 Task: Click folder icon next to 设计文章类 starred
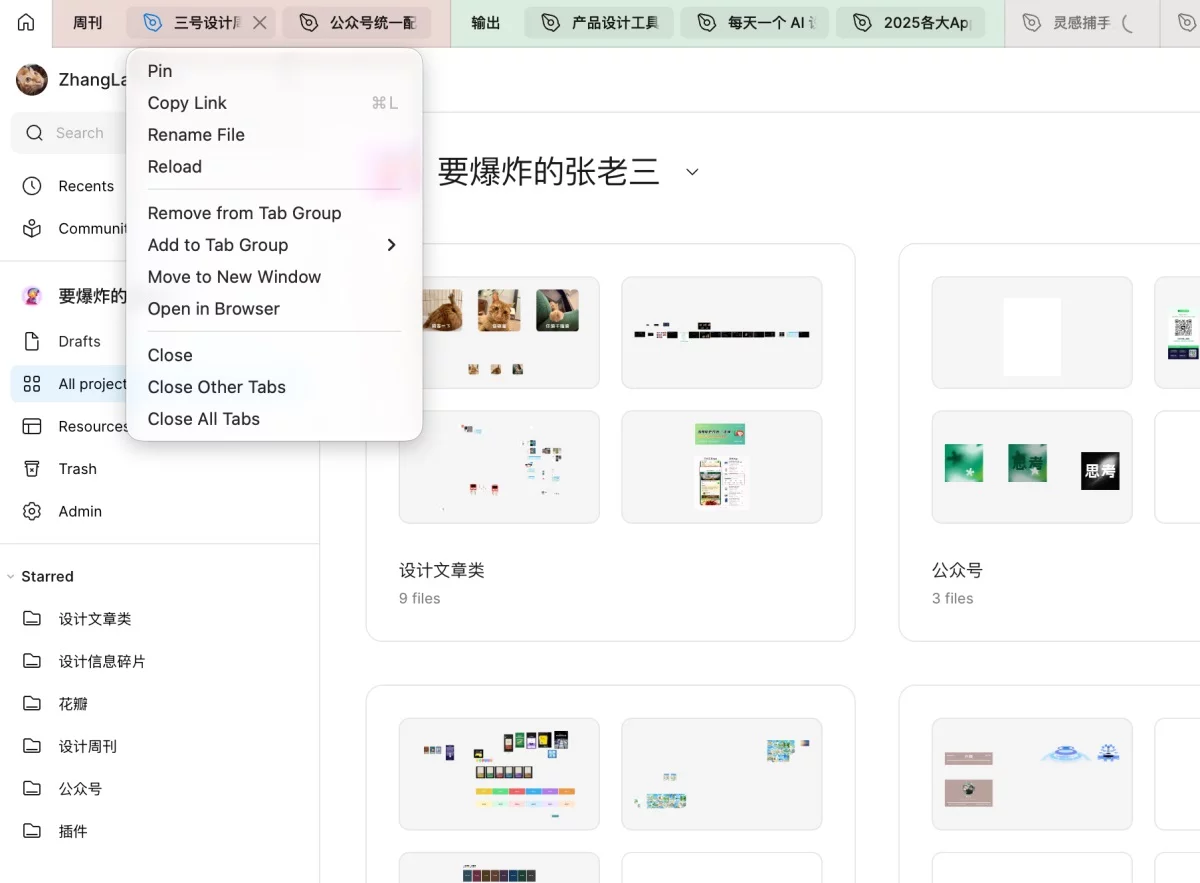32,619
